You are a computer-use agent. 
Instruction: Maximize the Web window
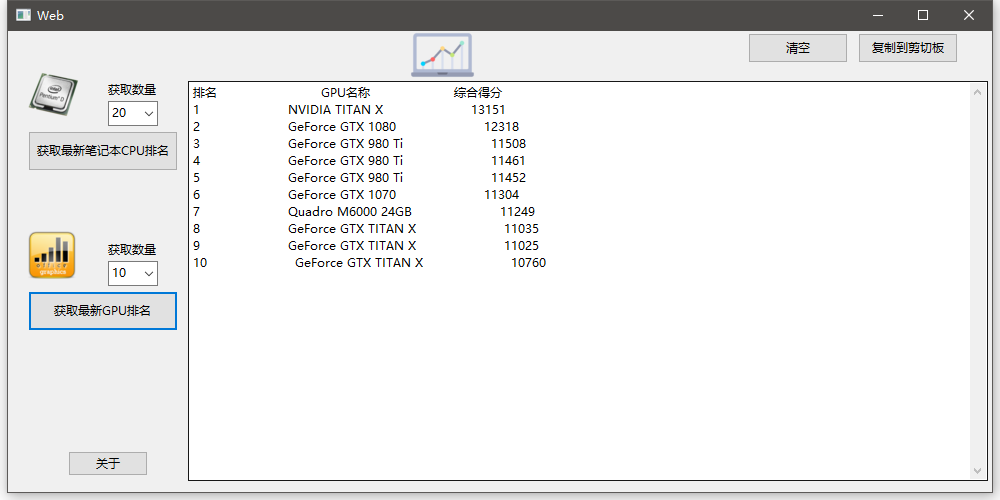923,15
